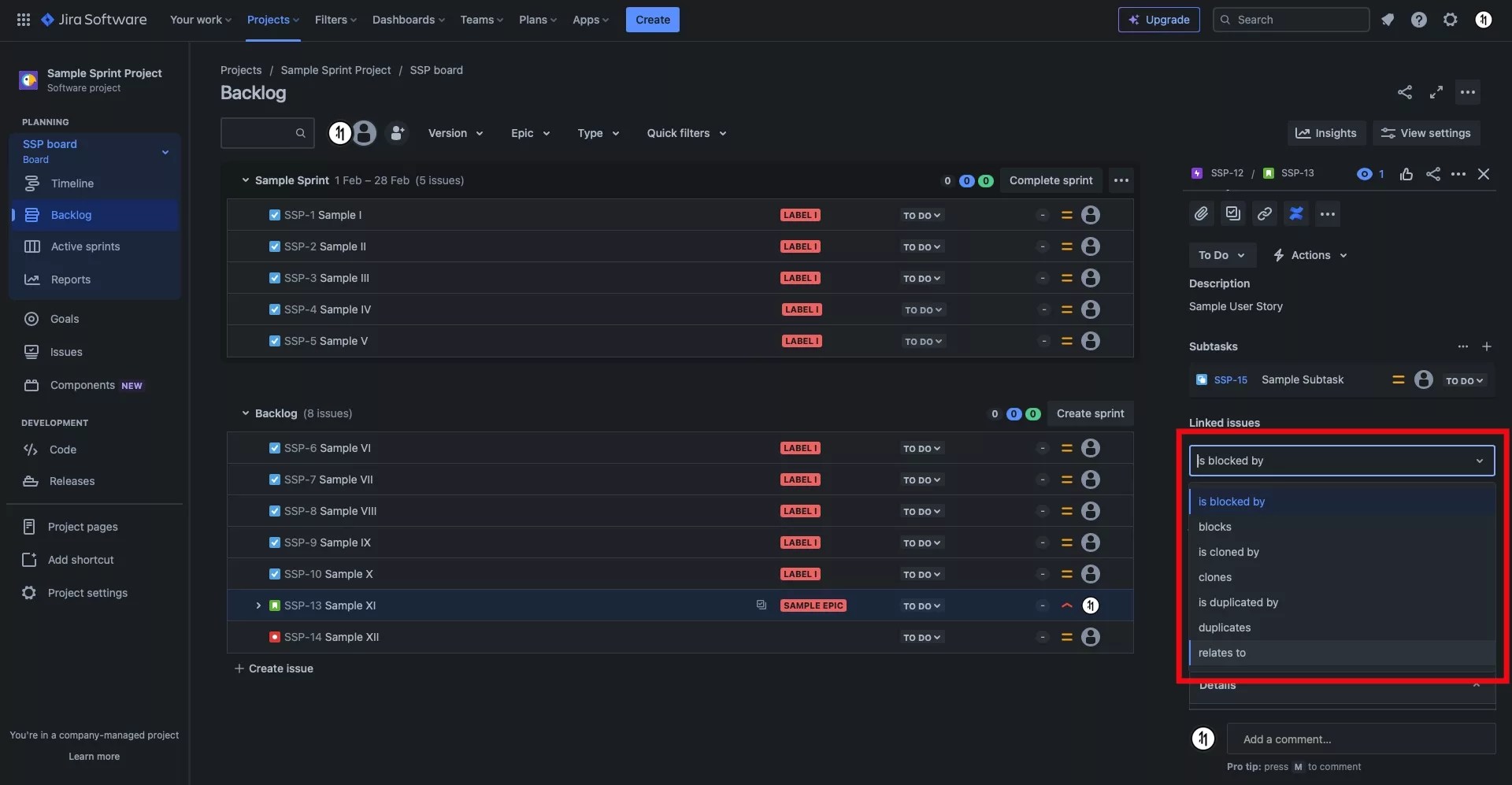Image resolution: width=1512 pixels, height=785 pixels.
Task: Click inside the backlog search field
Action: (266, 133)
